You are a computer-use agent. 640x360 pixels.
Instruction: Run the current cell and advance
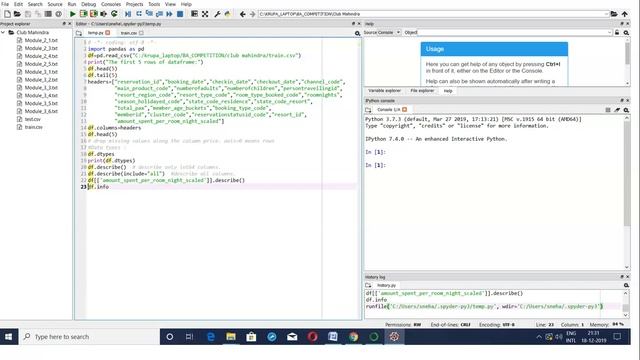click(93, 14)
